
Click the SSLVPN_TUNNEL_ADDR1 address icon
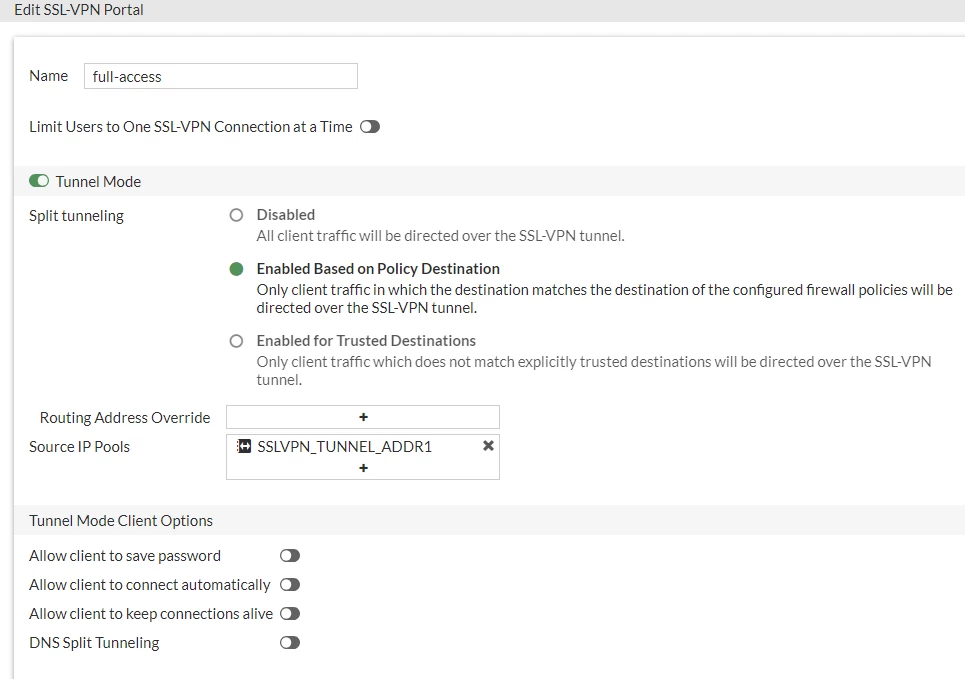(244, 446)
